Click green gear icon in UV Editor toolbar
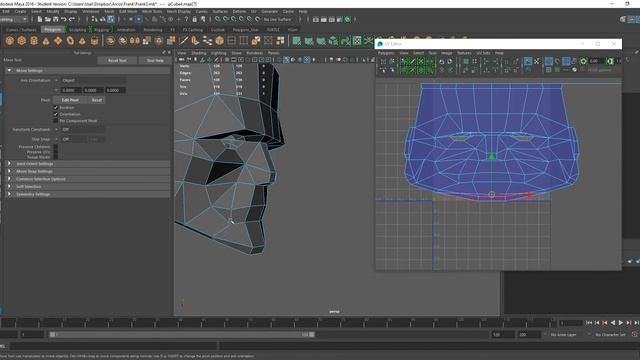Image resolution: width=640 pixels, height=360 pixels. coord(584,61)
